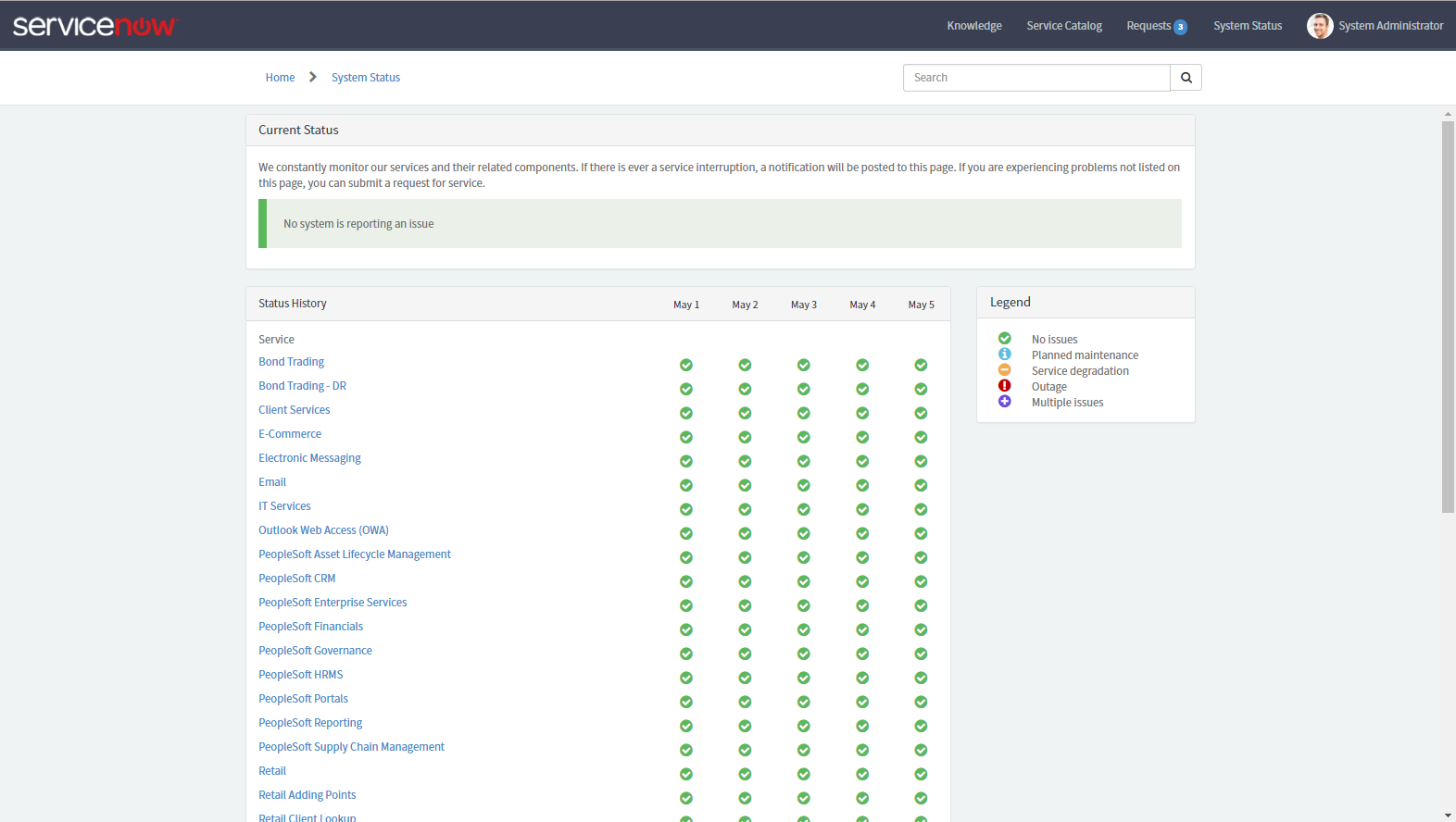This screenshot has height=822, width=1456.
Task: Click the May 5 column header
Action: click(x=921, y=305)
